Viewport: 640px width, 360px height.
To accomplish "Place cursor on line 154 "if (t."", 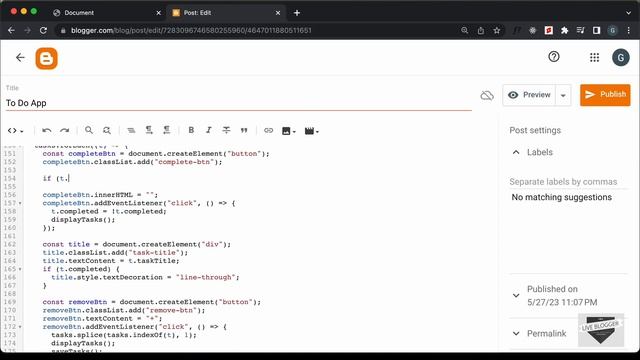I will (x=56, y=178).
